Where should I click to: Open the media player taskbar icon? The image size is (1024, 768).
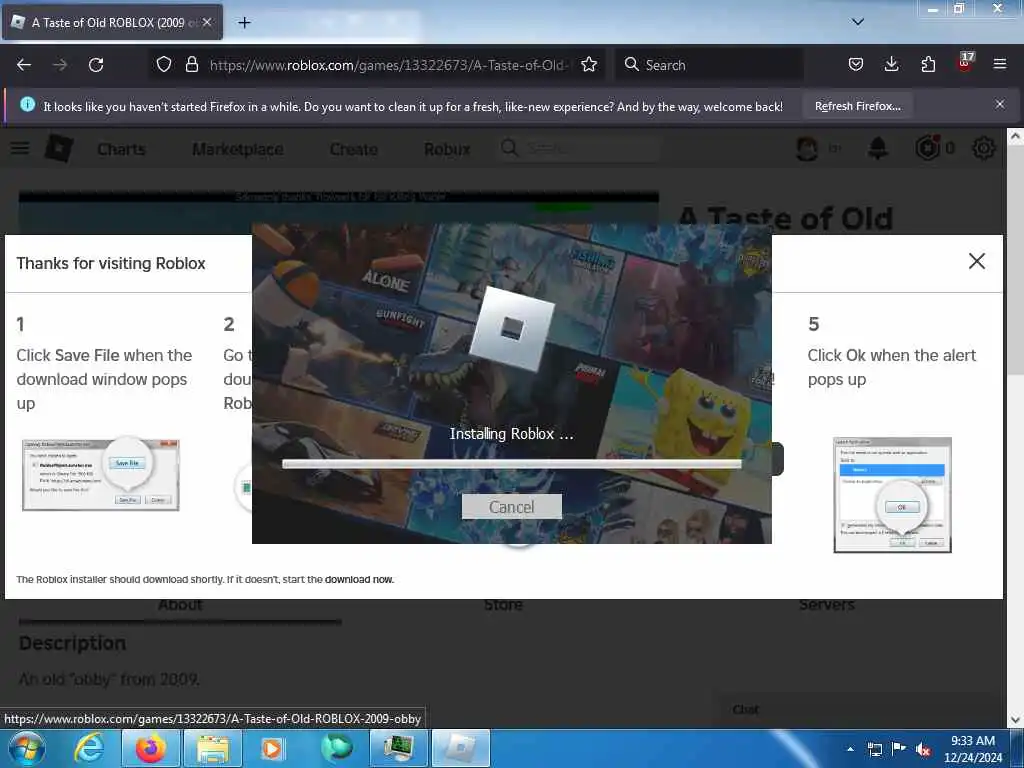[x=272, y=748]
